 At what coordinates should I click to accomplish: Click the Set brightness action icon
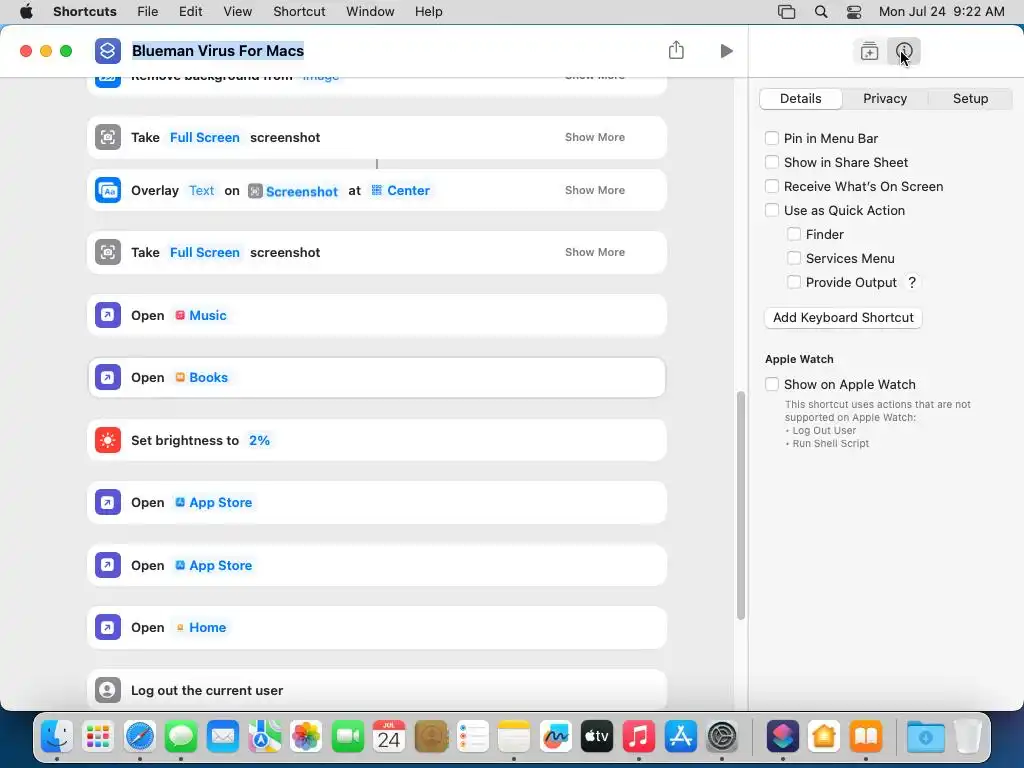point(108,440)
